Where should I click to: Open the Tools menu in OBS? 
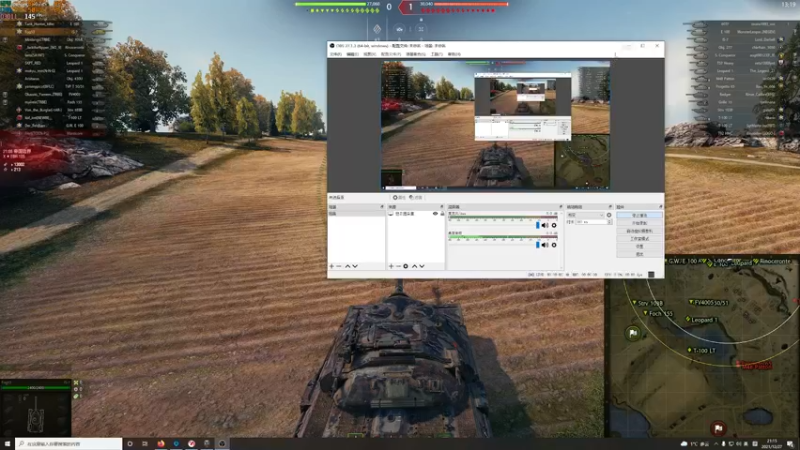point(437,54)
